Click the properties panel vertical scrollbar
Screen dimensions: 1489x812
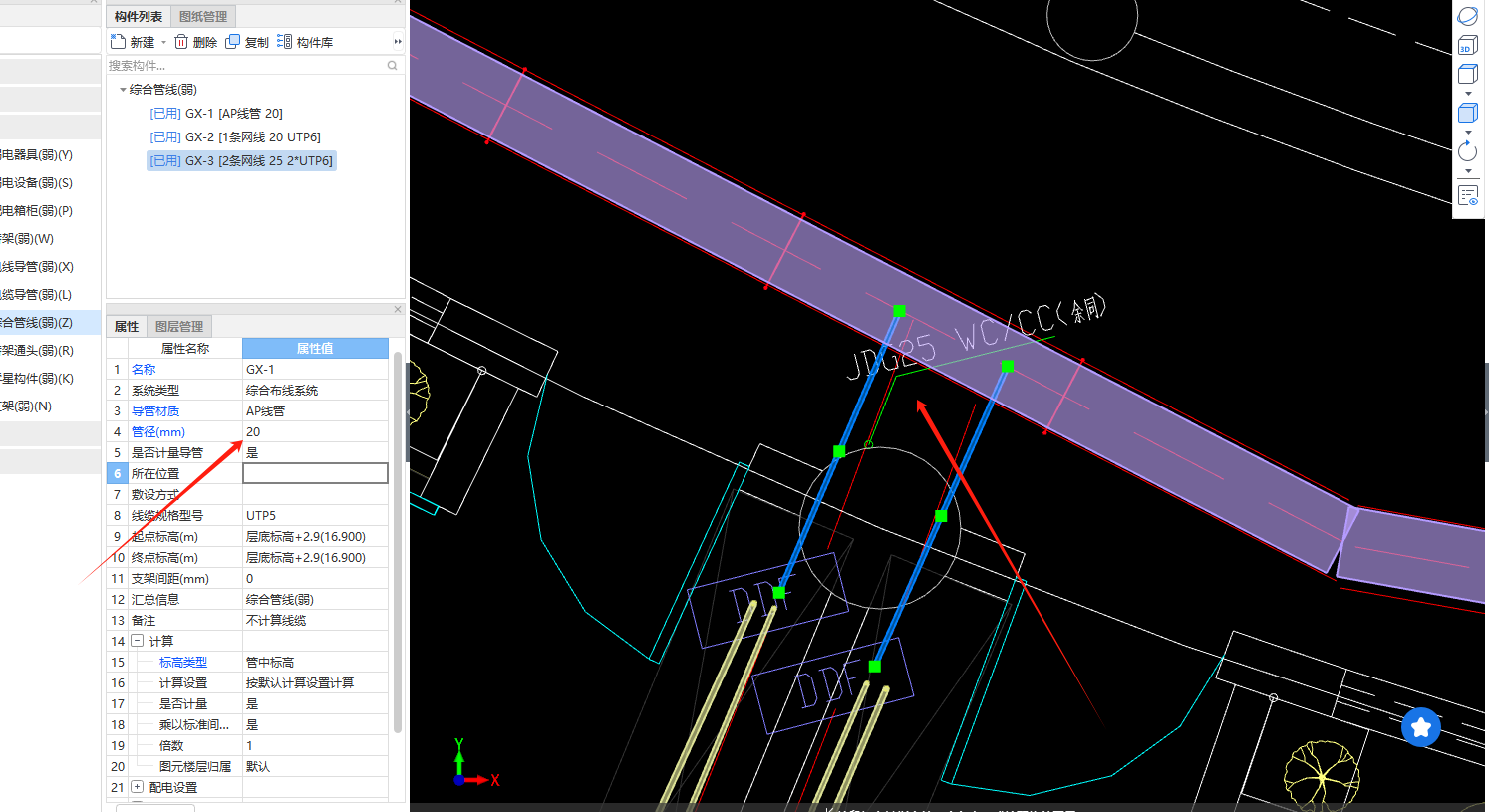[398, 543]
